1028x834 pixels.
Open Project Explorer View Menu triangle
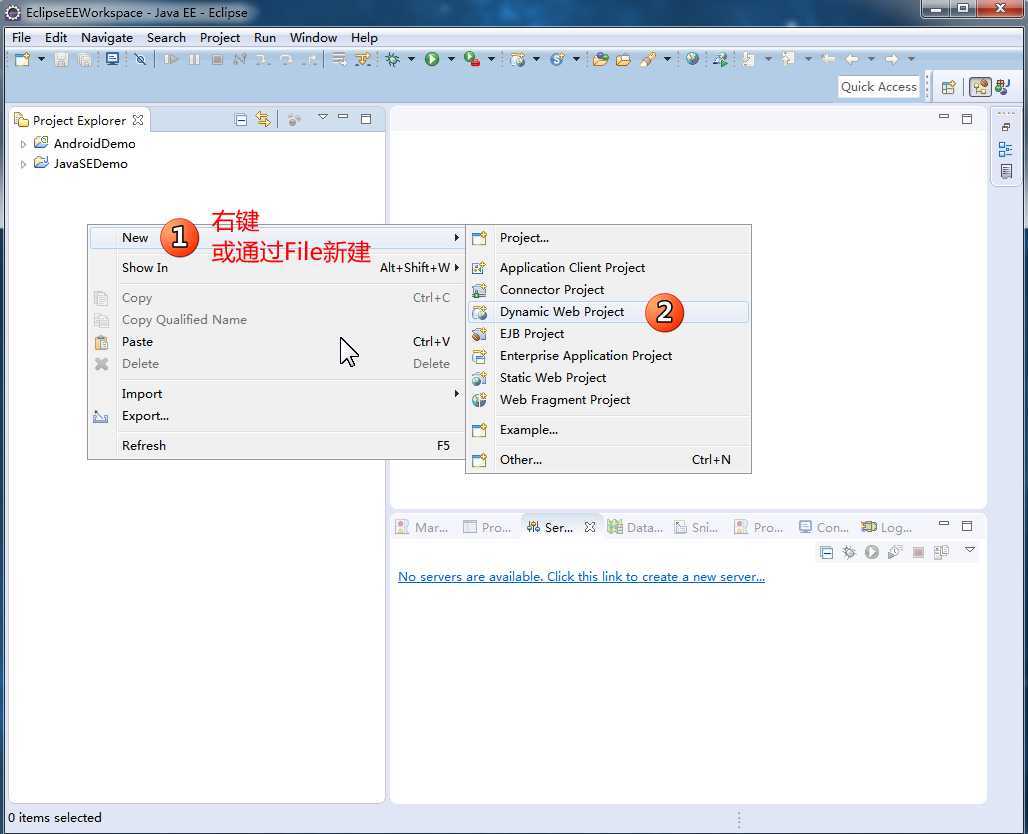point(323,117)
